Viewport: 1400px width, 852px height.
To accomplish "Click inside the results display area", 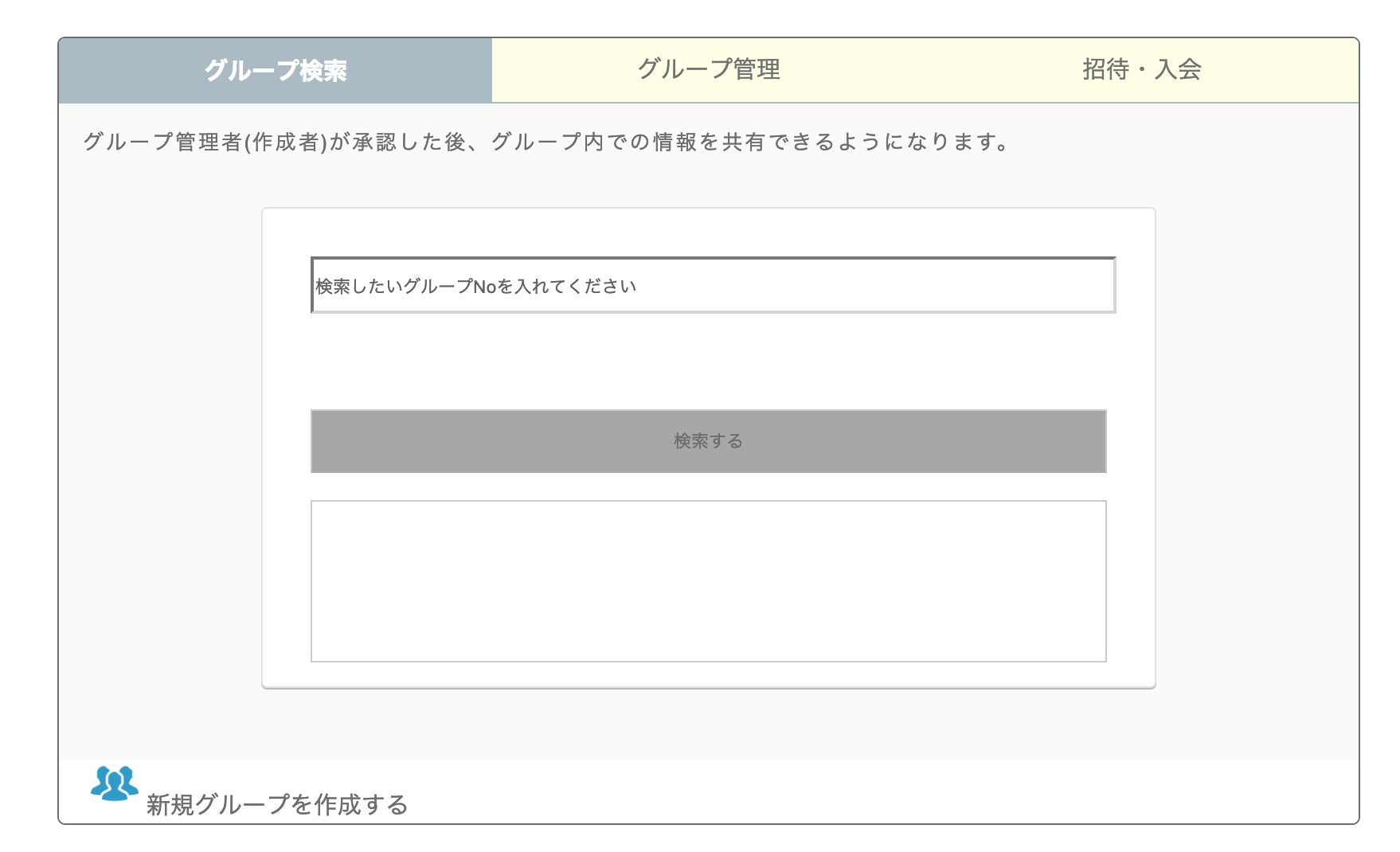I will (x=708, y=580).
